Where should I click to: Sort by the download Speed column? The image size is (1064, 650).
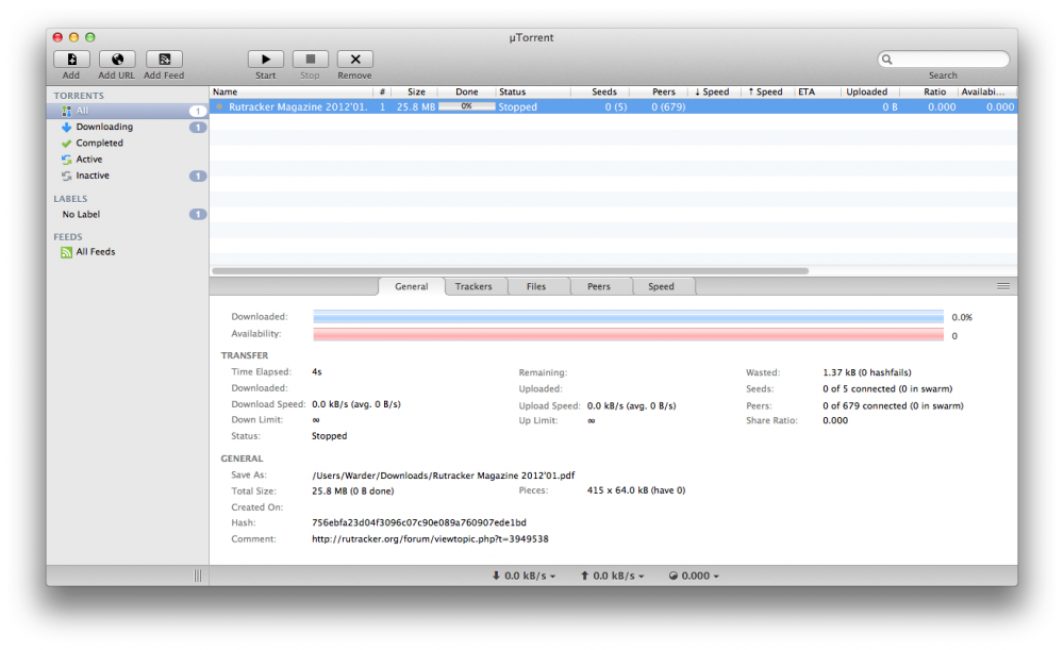712,92
